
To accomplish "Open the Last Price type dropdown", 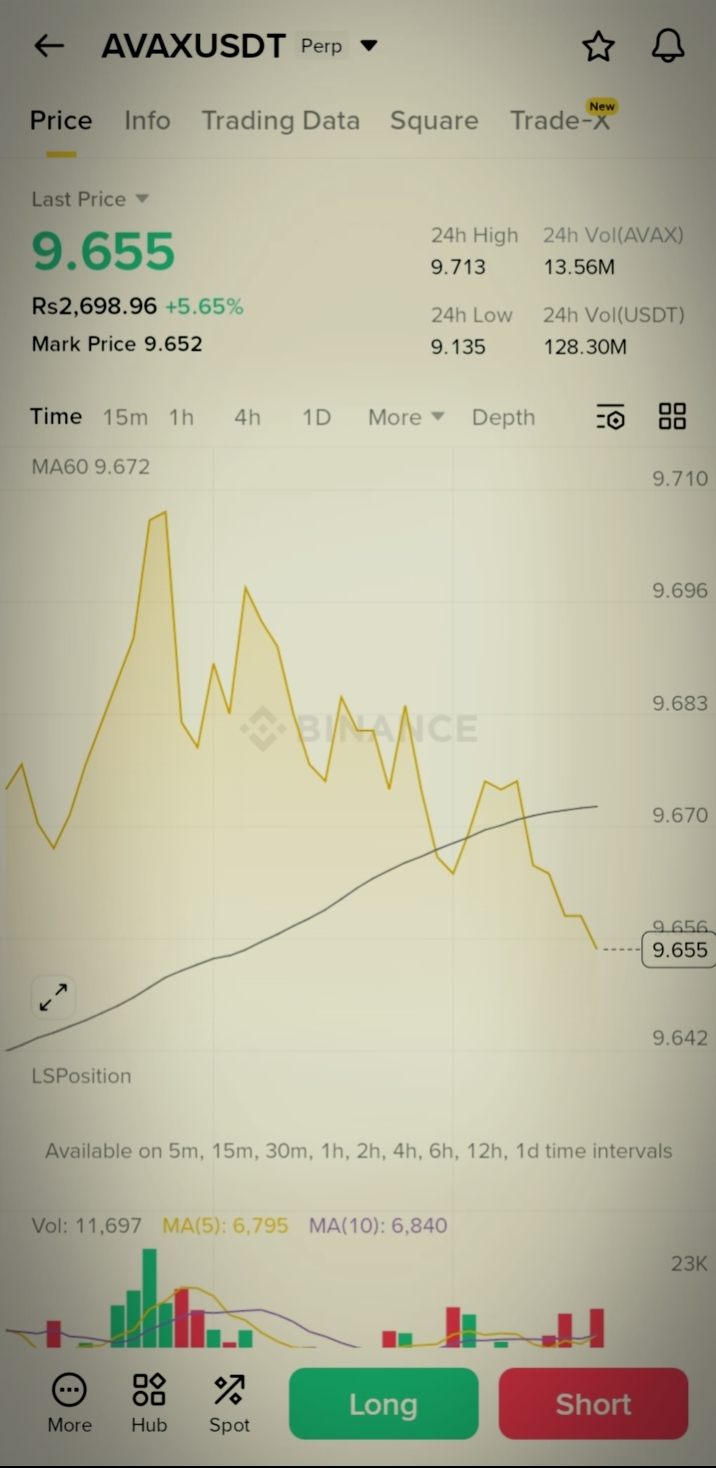I will [142, 199].
